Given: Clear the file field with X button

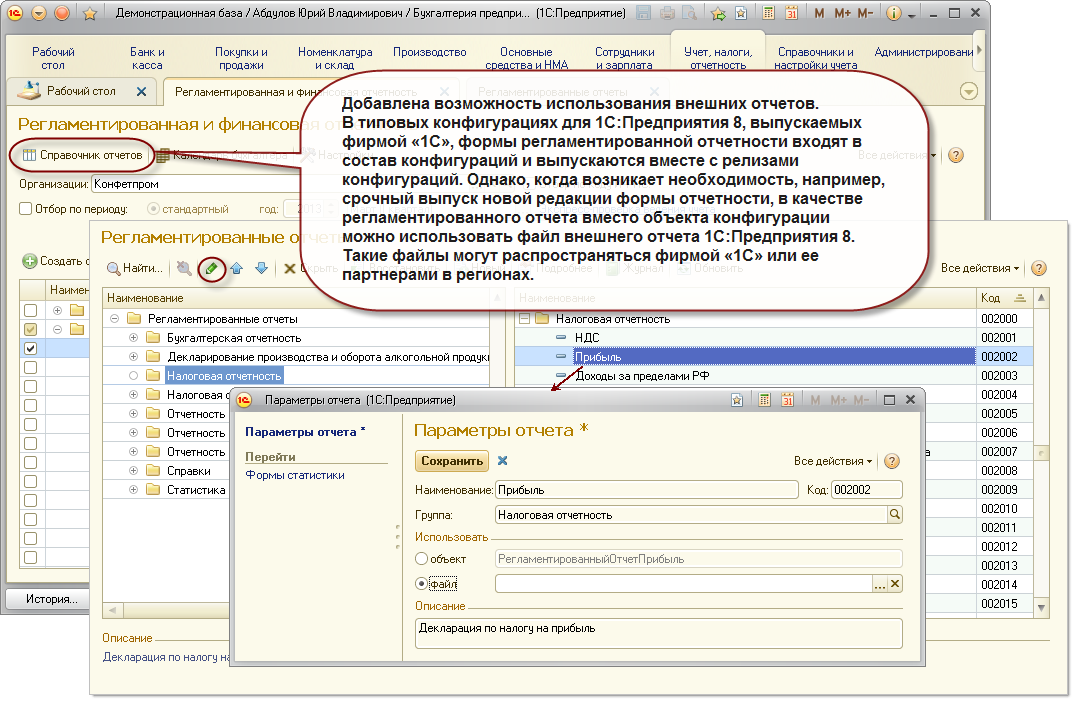Looking at the screenshot, I should [895, 584].
